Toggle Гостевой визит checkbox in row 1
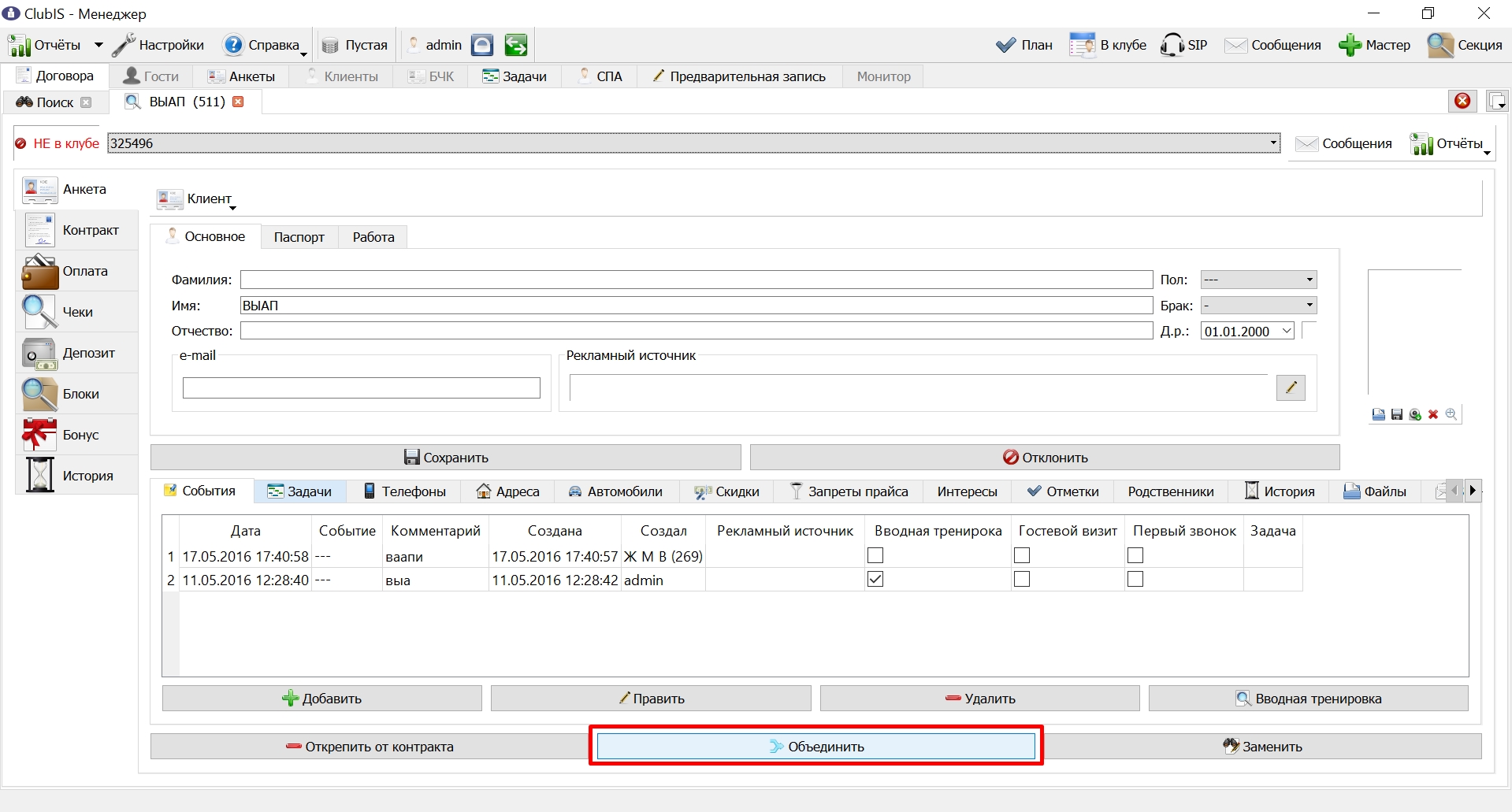 pyautogui.click(x=1022, y=556)
